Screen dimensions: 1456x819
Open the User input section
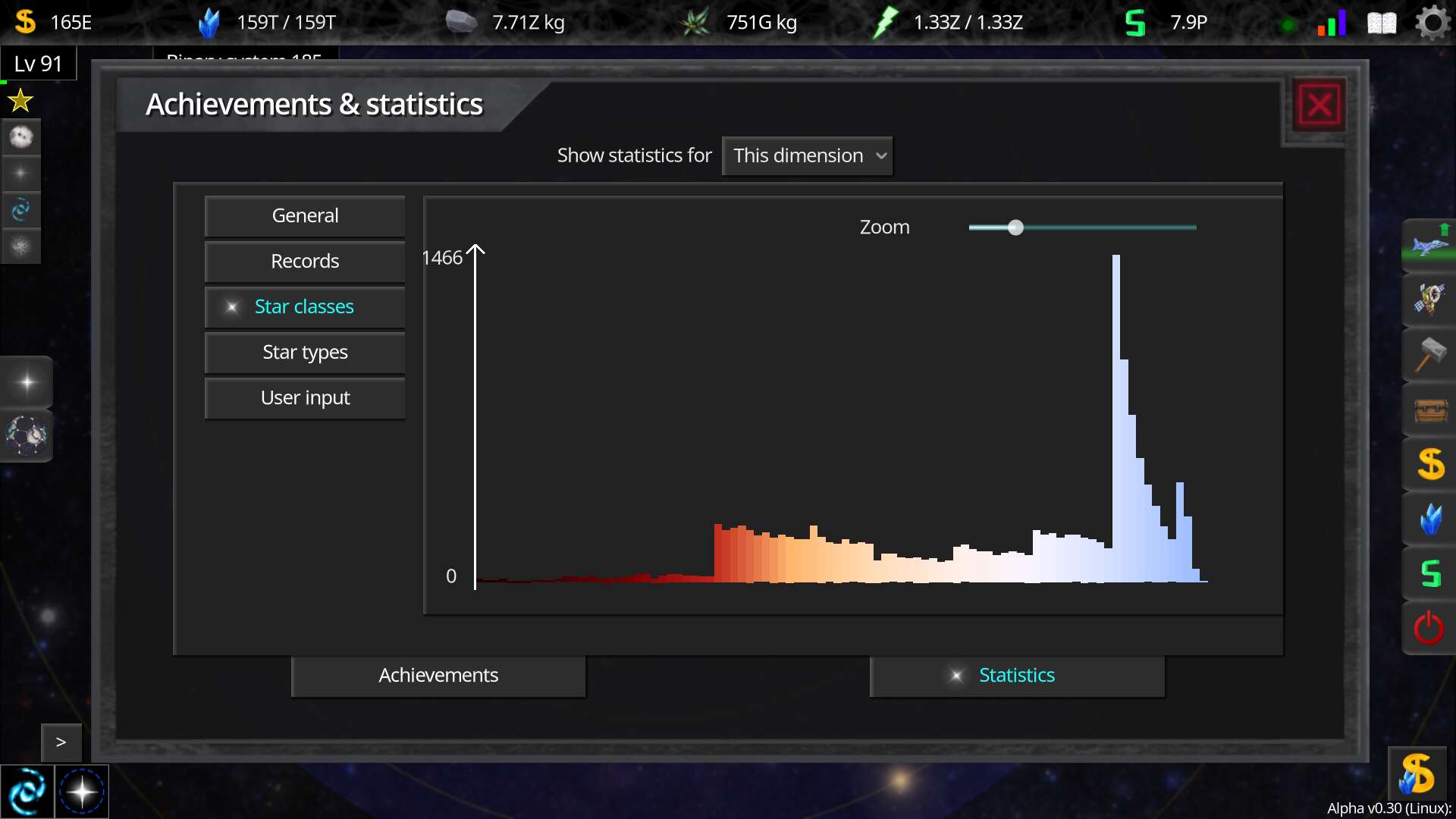[305, 398]
